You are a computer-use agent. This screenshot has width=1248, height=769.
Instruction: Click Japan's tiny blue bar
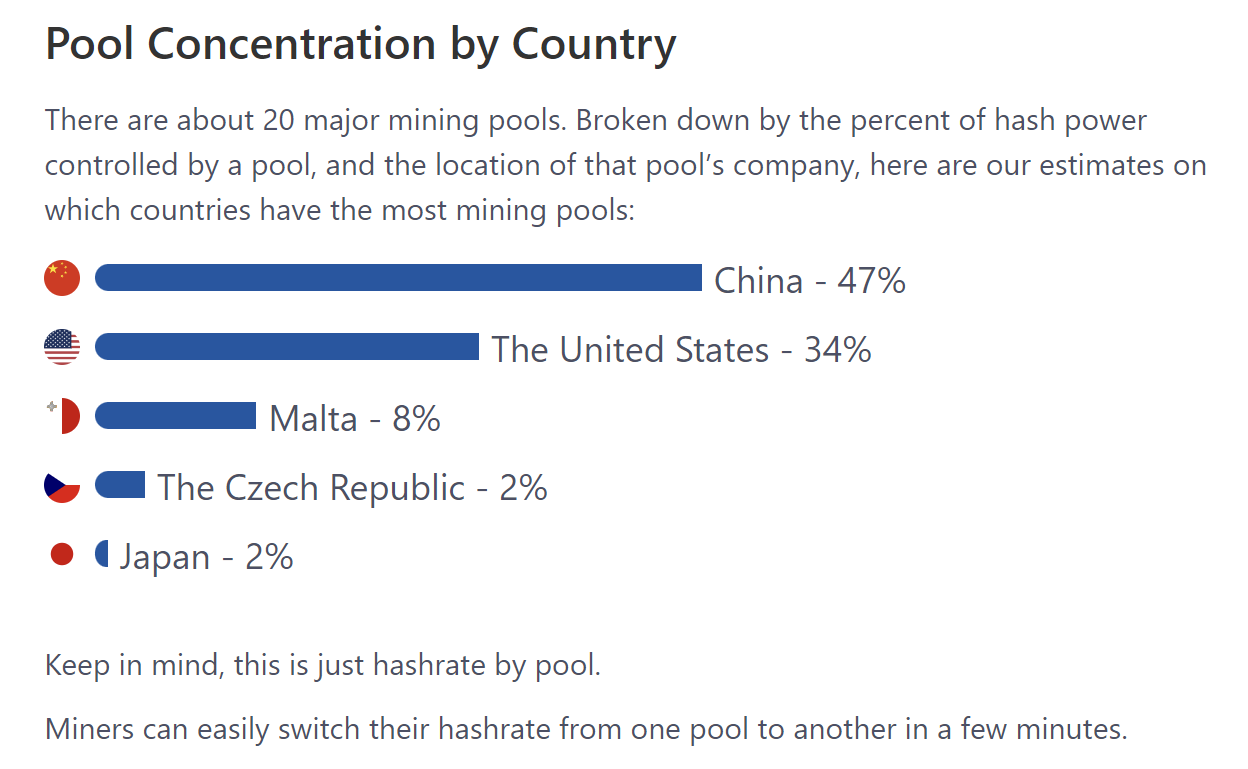102,554
